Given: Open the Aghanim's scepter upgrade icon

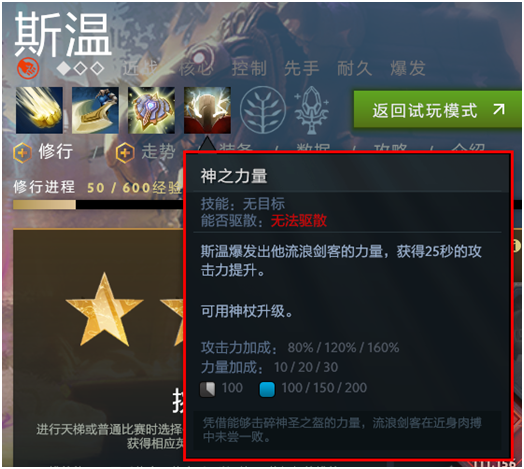Looking at the screenshot, I should pos(311,110).
